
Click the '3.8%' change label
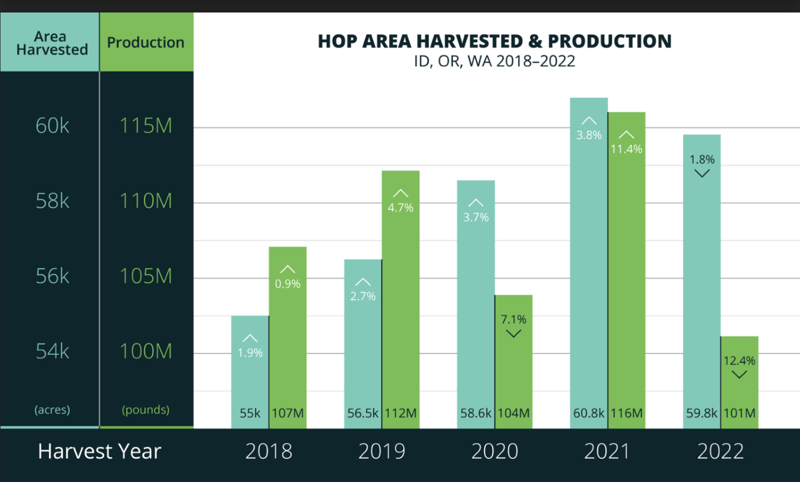pyautogui.click(x=589, y=135)
